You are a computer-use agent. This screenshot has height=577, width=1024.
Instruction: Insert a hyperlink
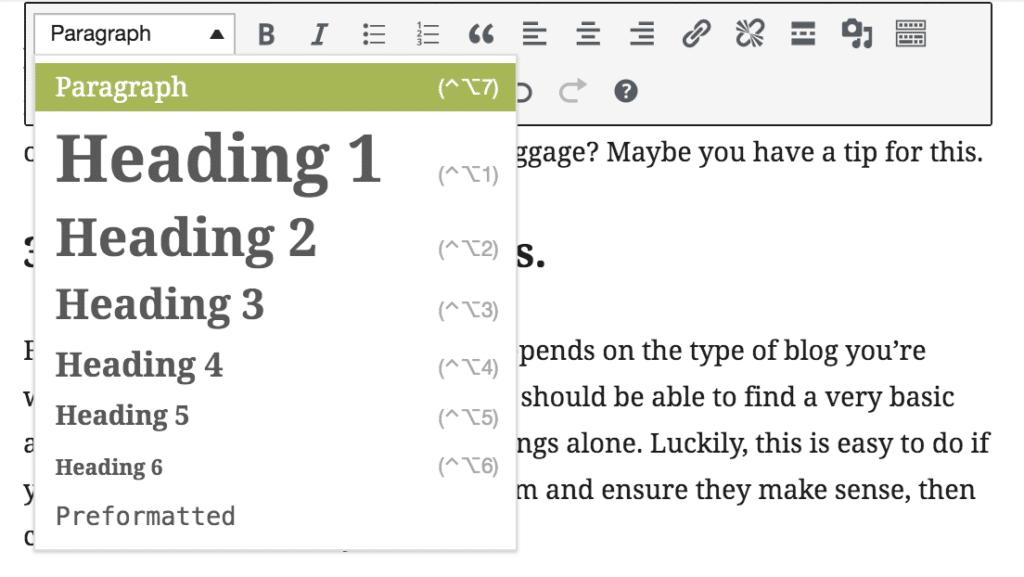(695, 33)
